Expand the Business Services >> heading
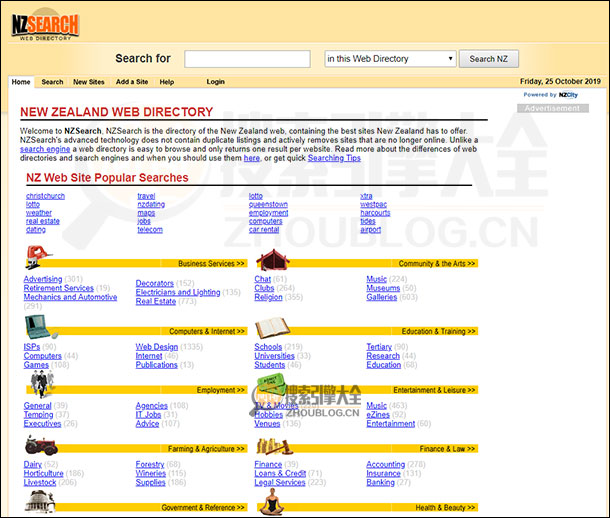The width and height of the screenshot is (610, 518). point(211,264)
